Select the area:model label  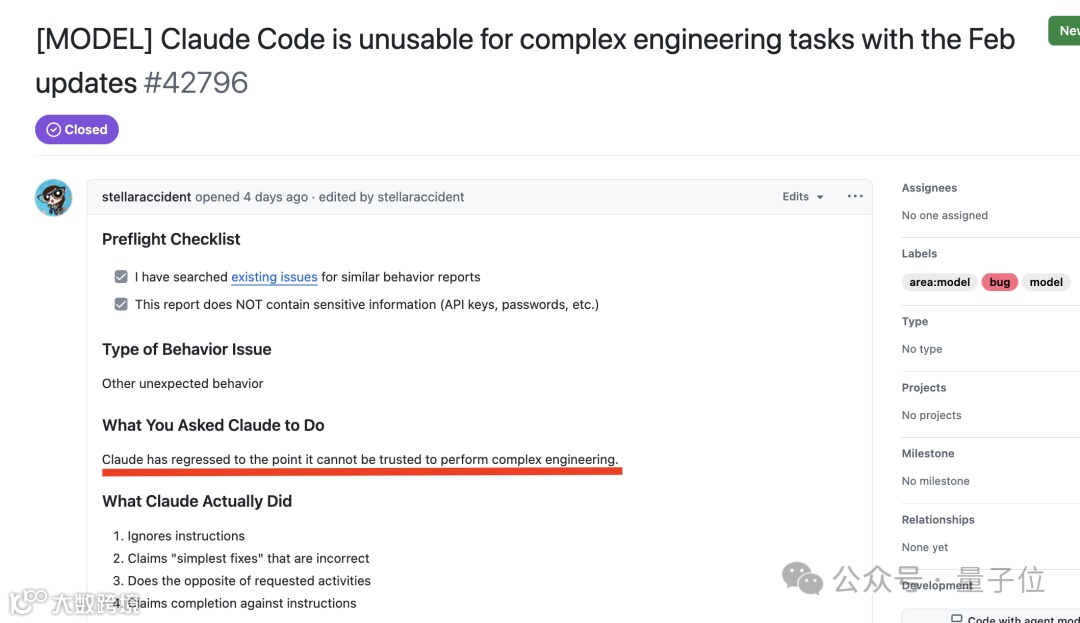click(x=939, y=282)
